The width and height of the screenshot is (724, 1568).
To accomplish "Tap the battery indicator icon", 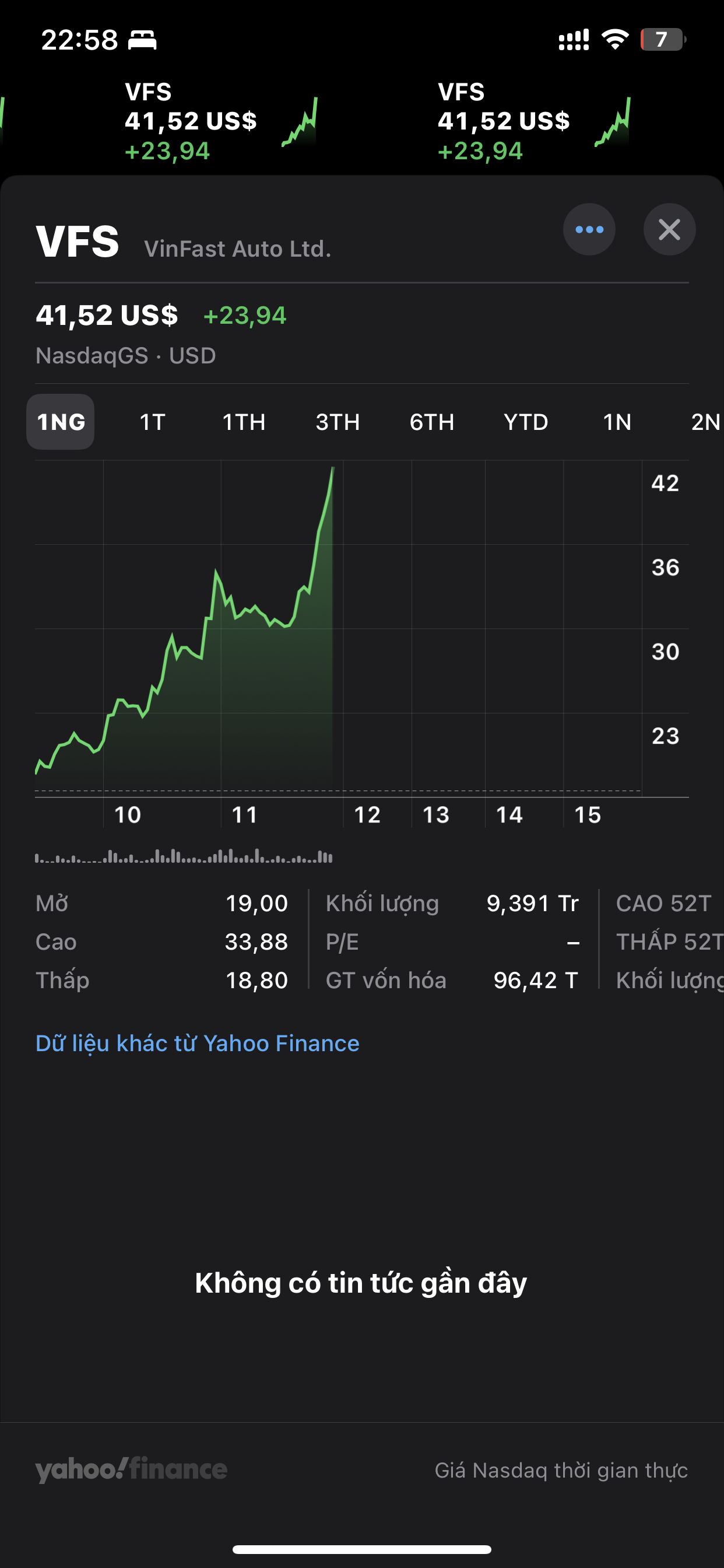I will click(663, 40).
